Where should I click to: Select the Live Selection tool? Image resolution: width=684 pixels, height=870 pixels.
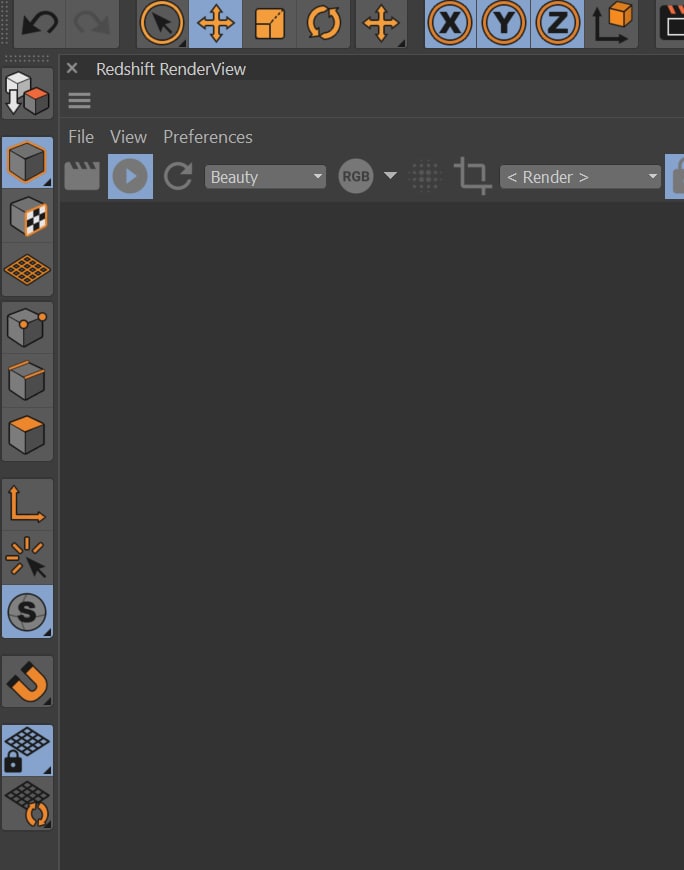pos(162,23)
